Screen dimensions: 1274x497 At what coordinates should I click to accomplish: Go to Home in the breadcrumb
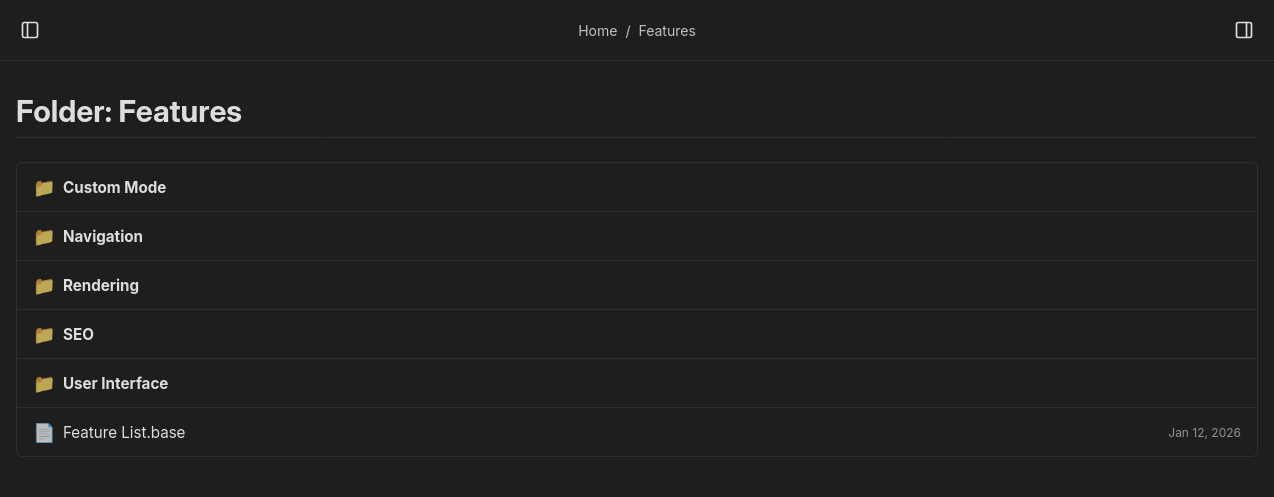pos(597,31)
